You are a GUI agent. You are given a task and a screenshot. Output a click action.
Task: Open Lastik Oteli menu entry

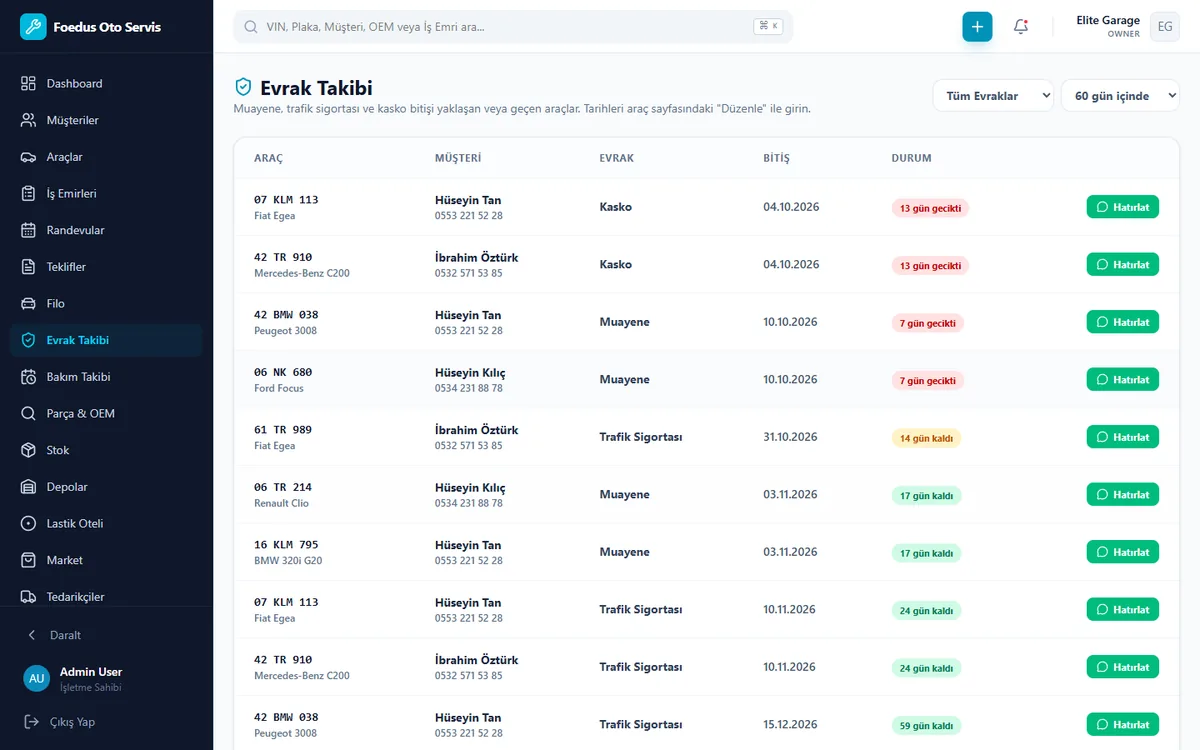click(x=106, y=524)
